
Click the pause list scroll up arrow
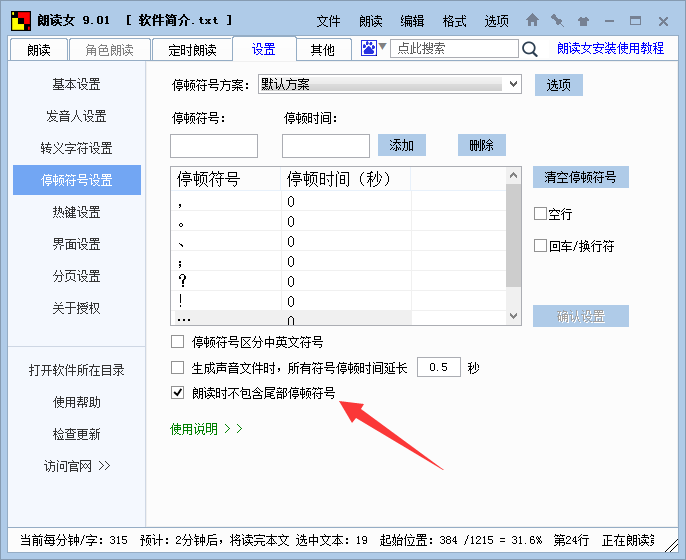[x=514, y=175]
